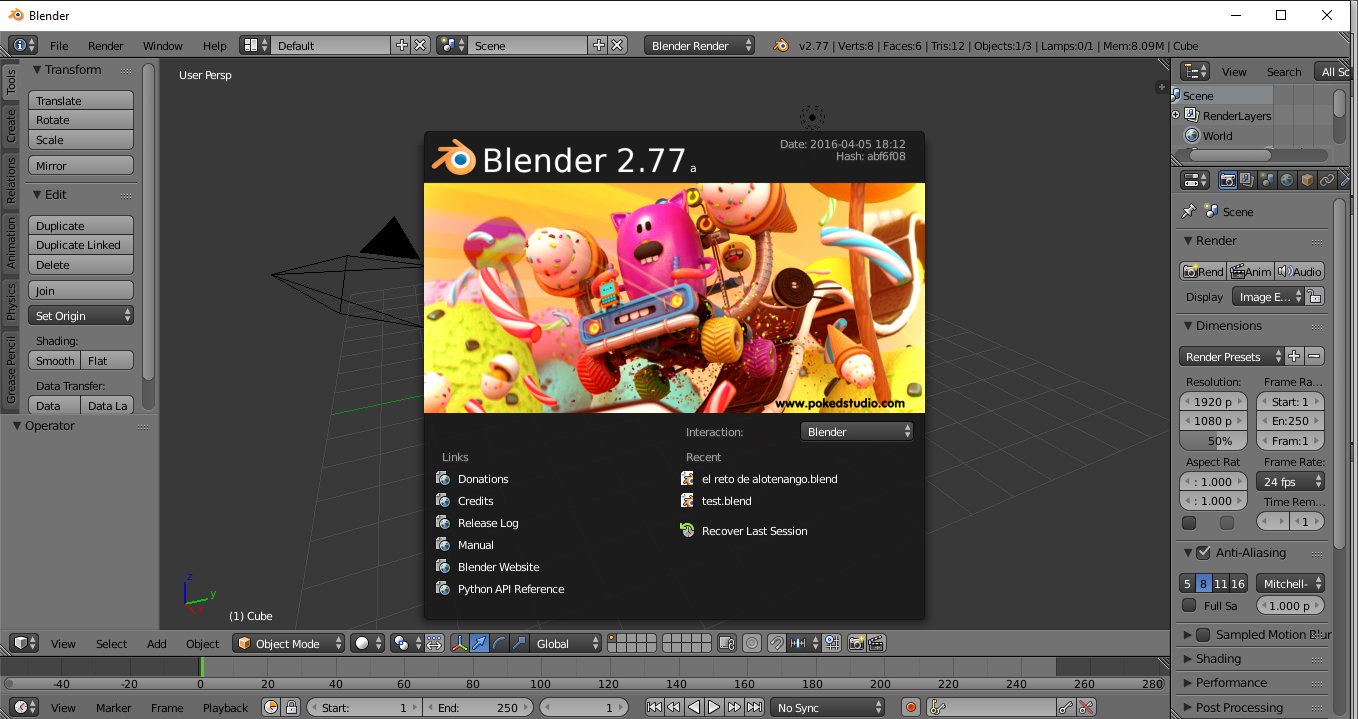
Task: Open the Render Layers properties tab icon
Action: [x=1247, y=180]
